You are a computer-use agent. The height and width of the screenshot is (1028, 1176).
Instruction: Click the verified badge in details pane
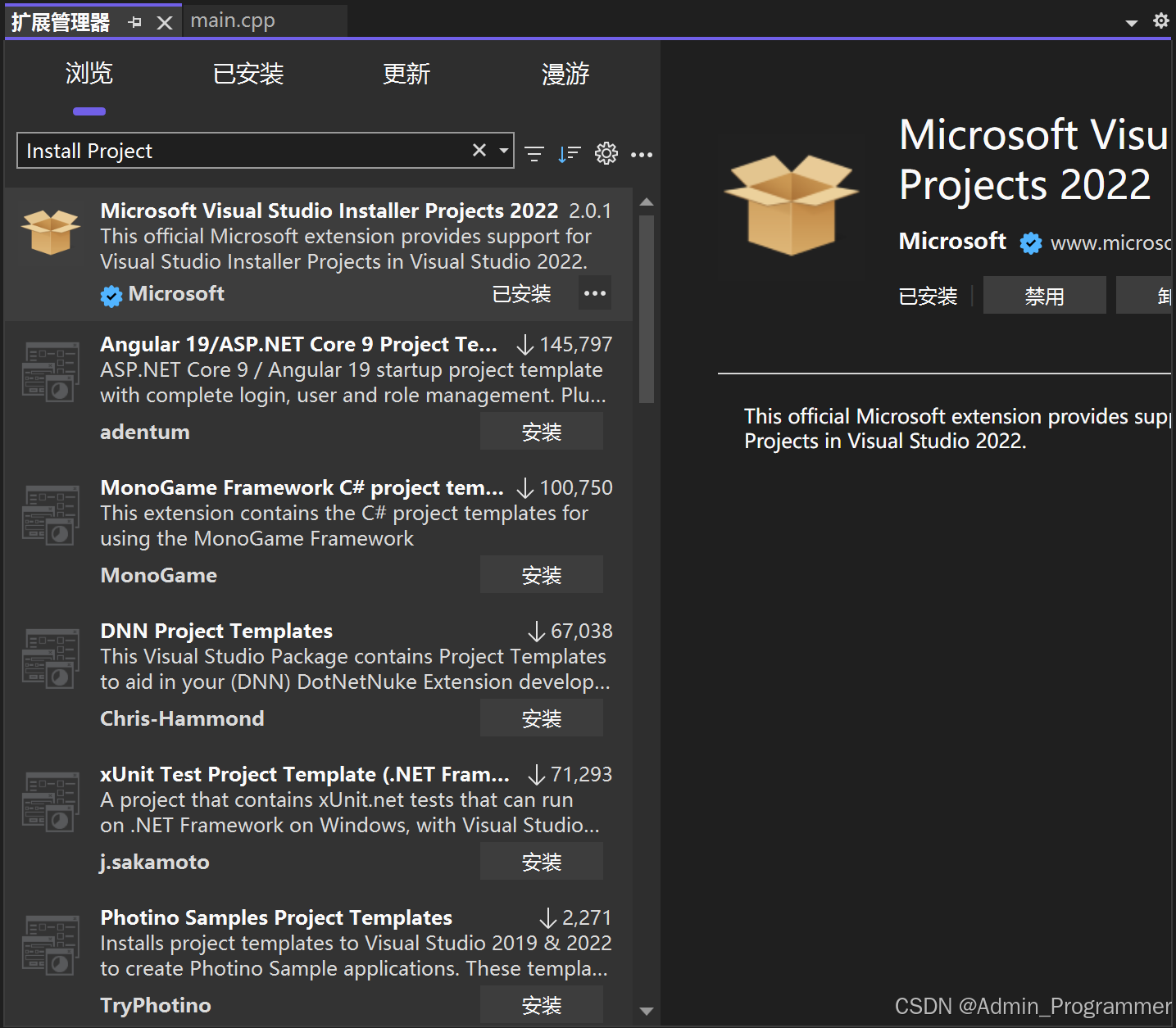tap(1031, 243)
